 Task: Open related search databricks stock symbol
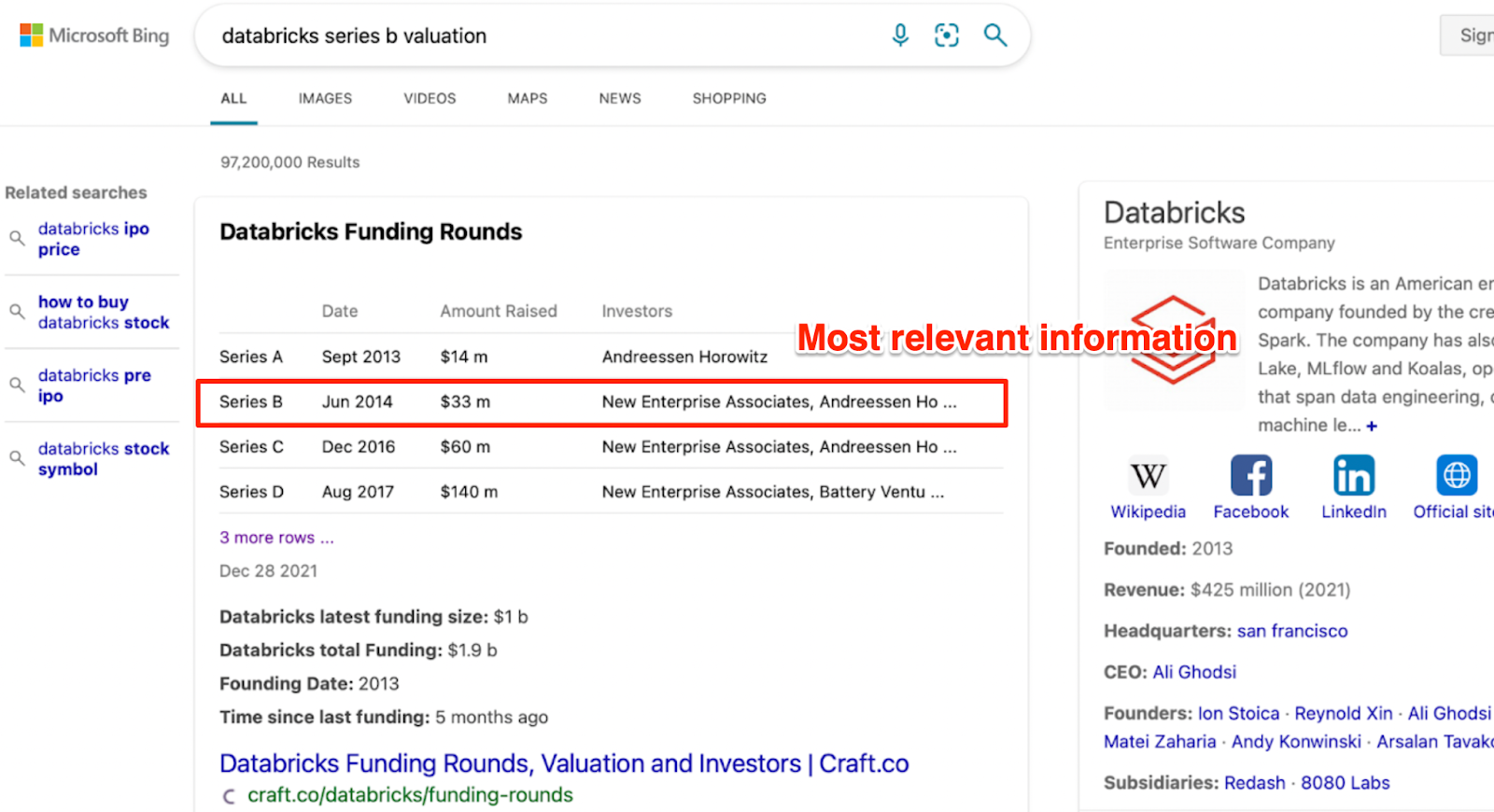(104, 458)
